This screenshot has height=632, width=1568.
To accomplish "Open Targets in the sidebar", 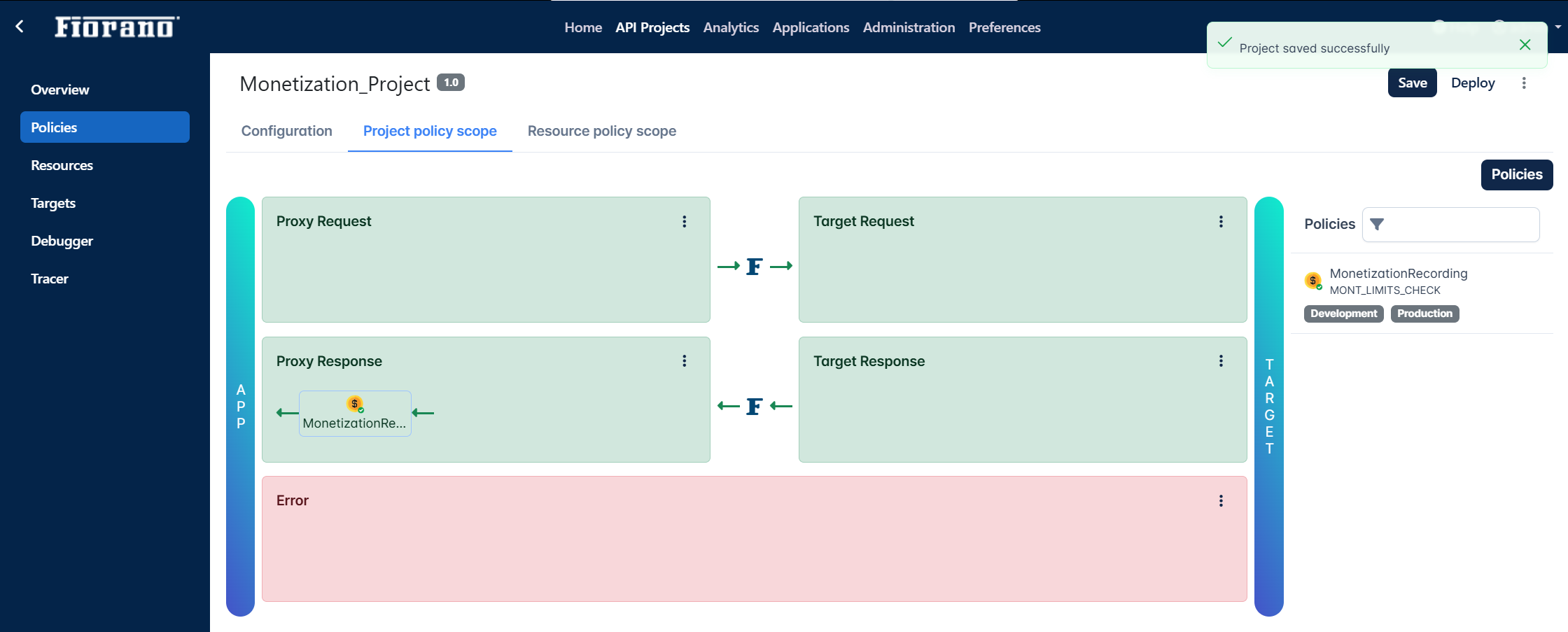I will (x=105, y=203).
